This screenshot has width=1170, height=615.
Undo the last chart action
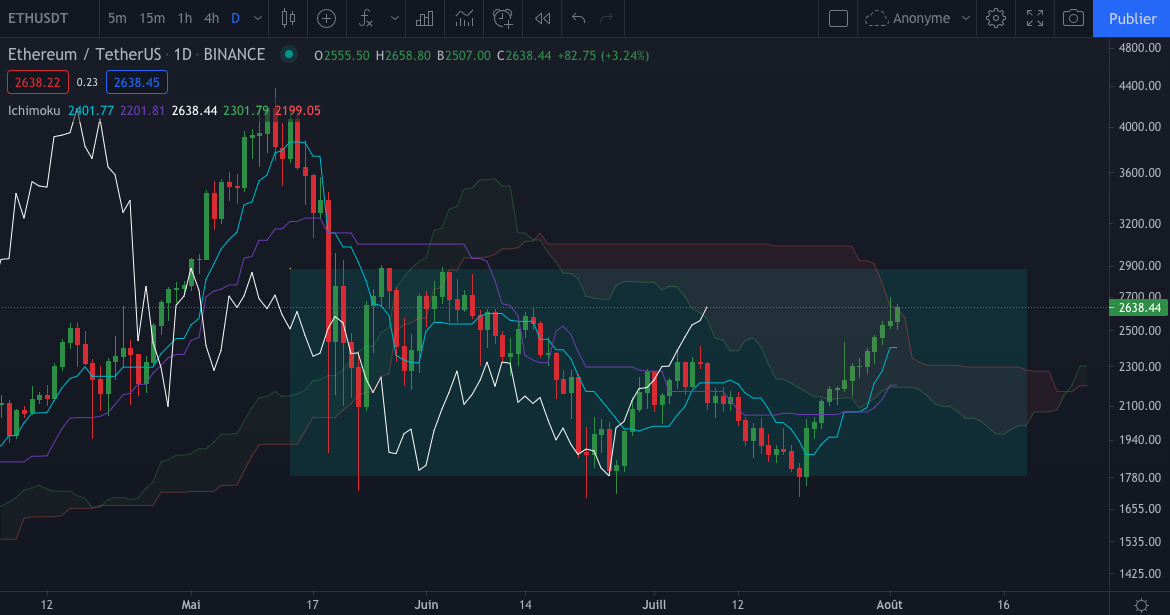pos(578,18)
